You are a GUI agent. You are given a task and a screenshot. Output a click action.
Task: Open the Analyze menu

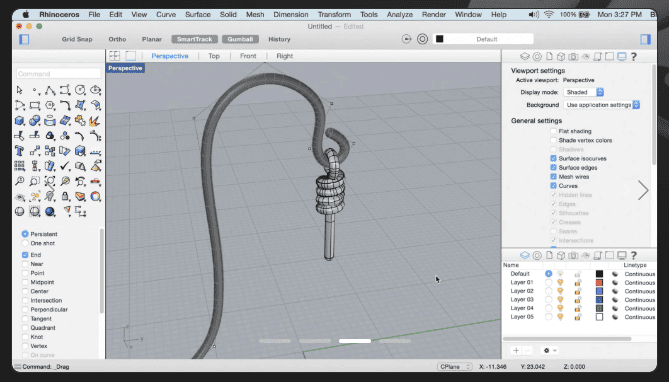click(x=400, y=15)
